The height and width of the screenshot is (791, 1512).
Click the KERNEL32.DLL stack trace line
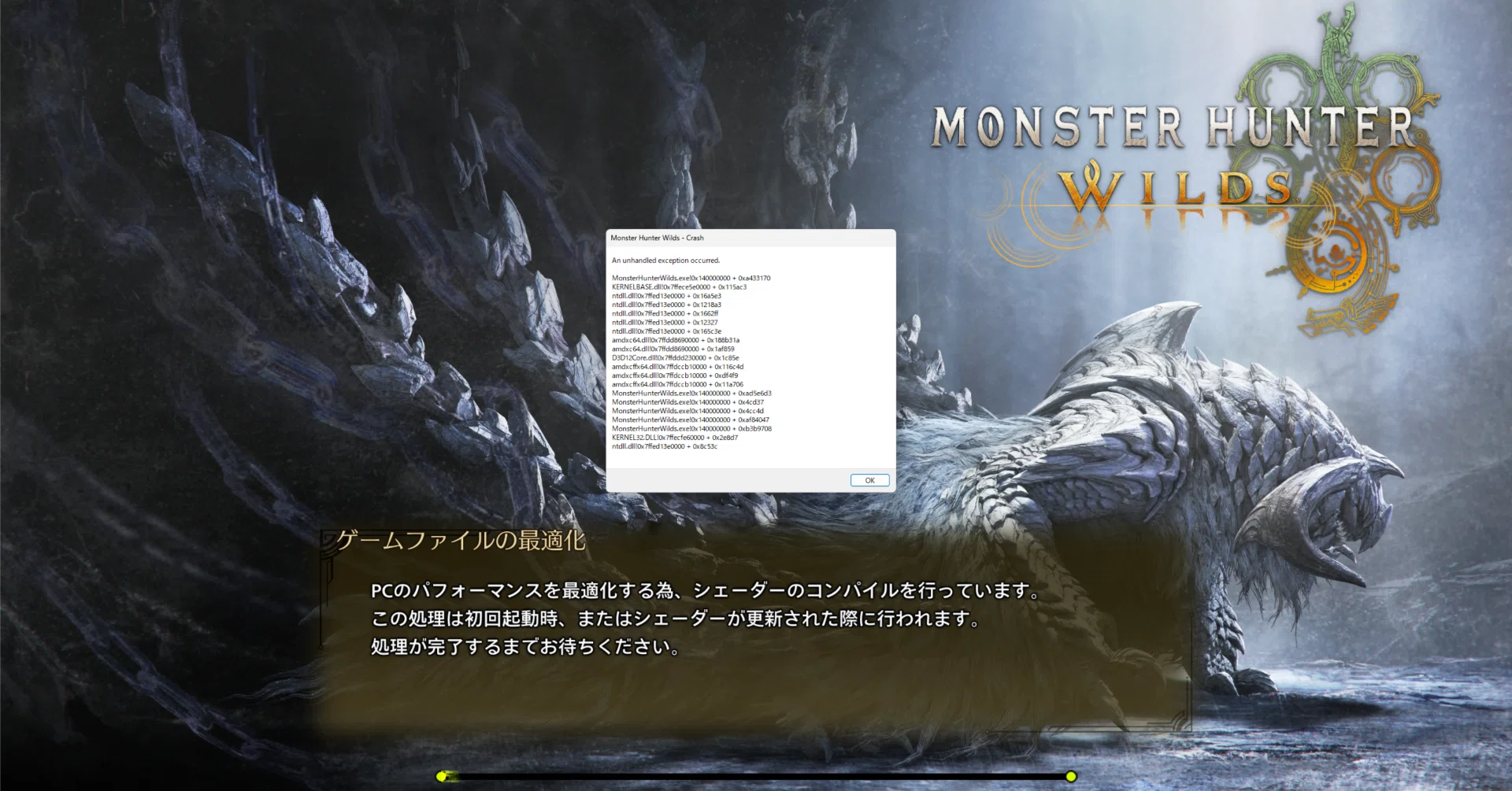pos(675,438)
